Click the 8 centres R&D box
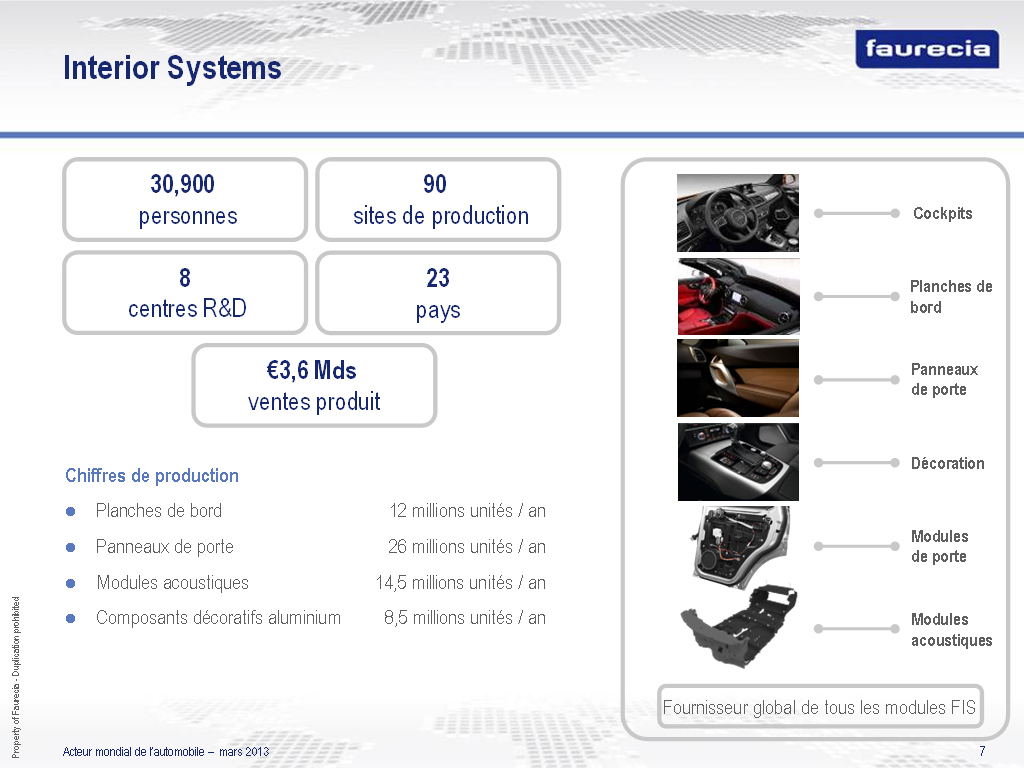 pos(185,293)
